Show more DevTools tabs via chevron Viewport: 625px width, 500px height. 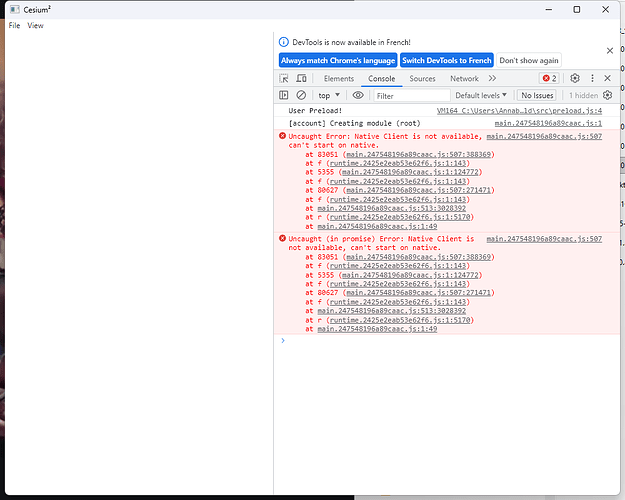point(492,78)
